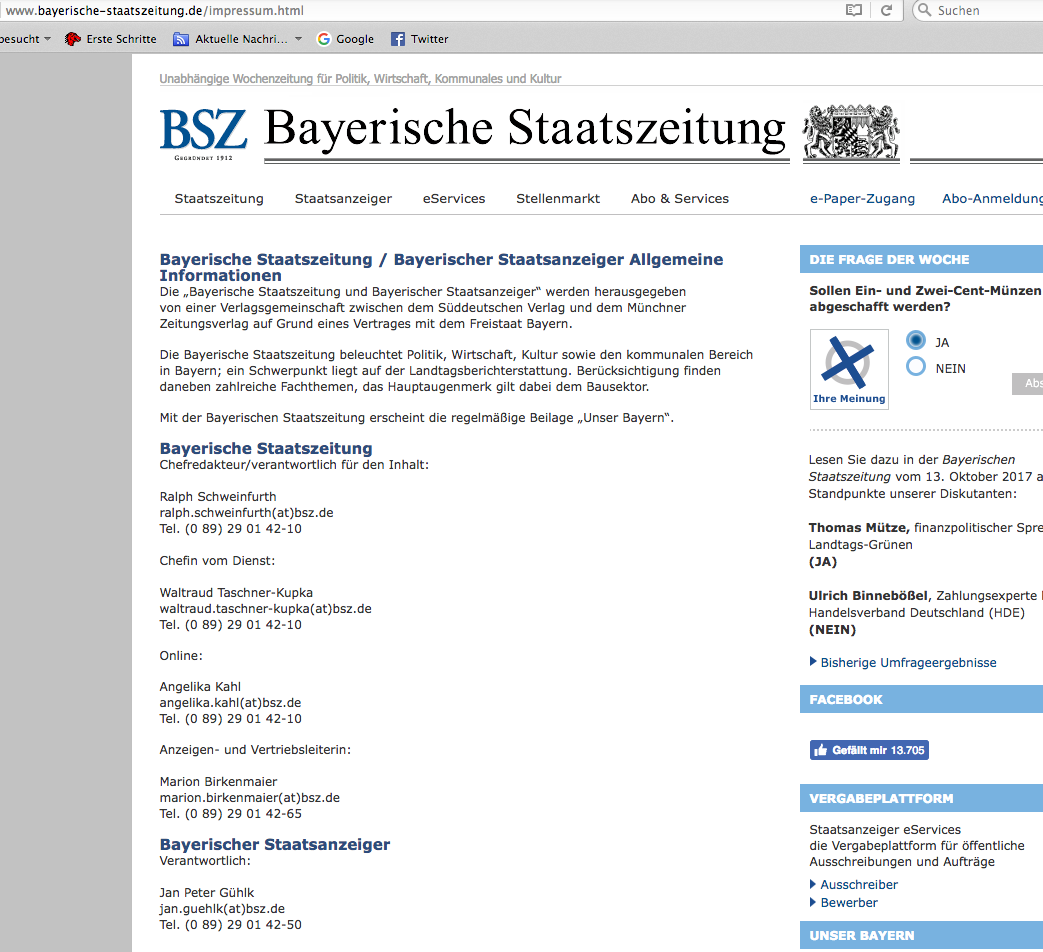Click the URL address bar
This screenshot has height=952, width=1043.
click(419, 11)
